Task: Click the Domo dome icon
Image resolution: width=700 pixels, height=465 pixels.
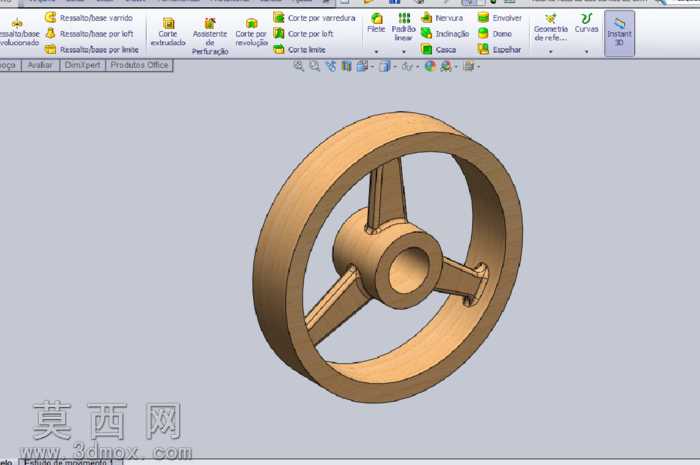Action: click(x=483, y=33)
